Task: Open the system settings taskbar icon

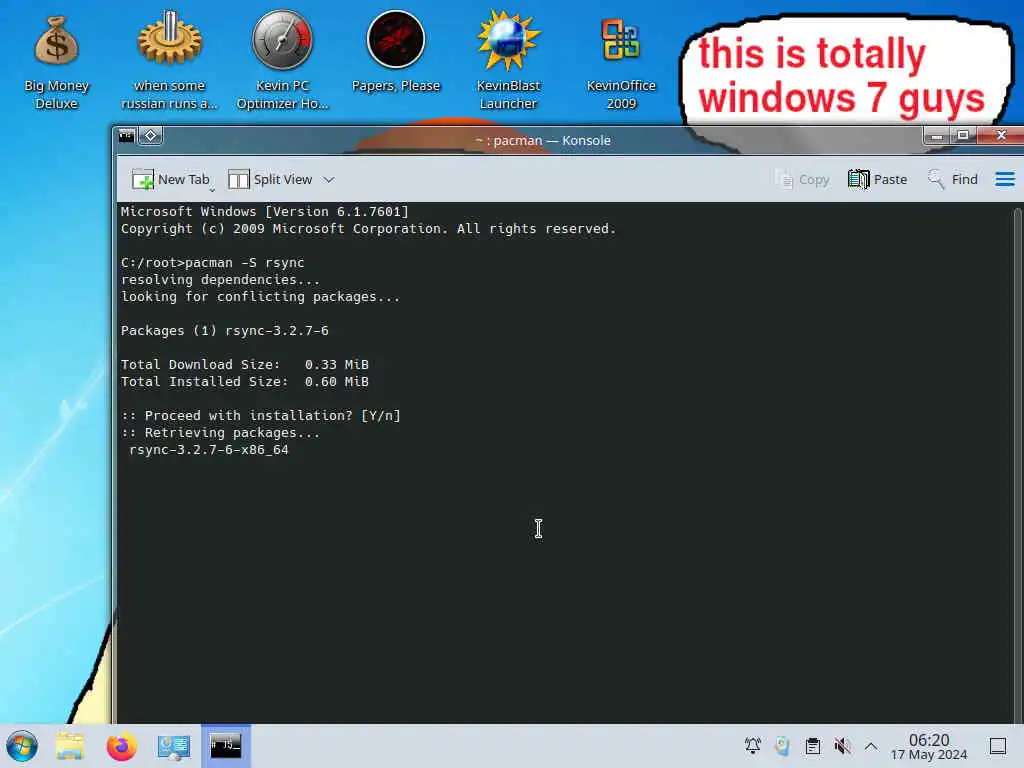Action: [x=174, y=746]
